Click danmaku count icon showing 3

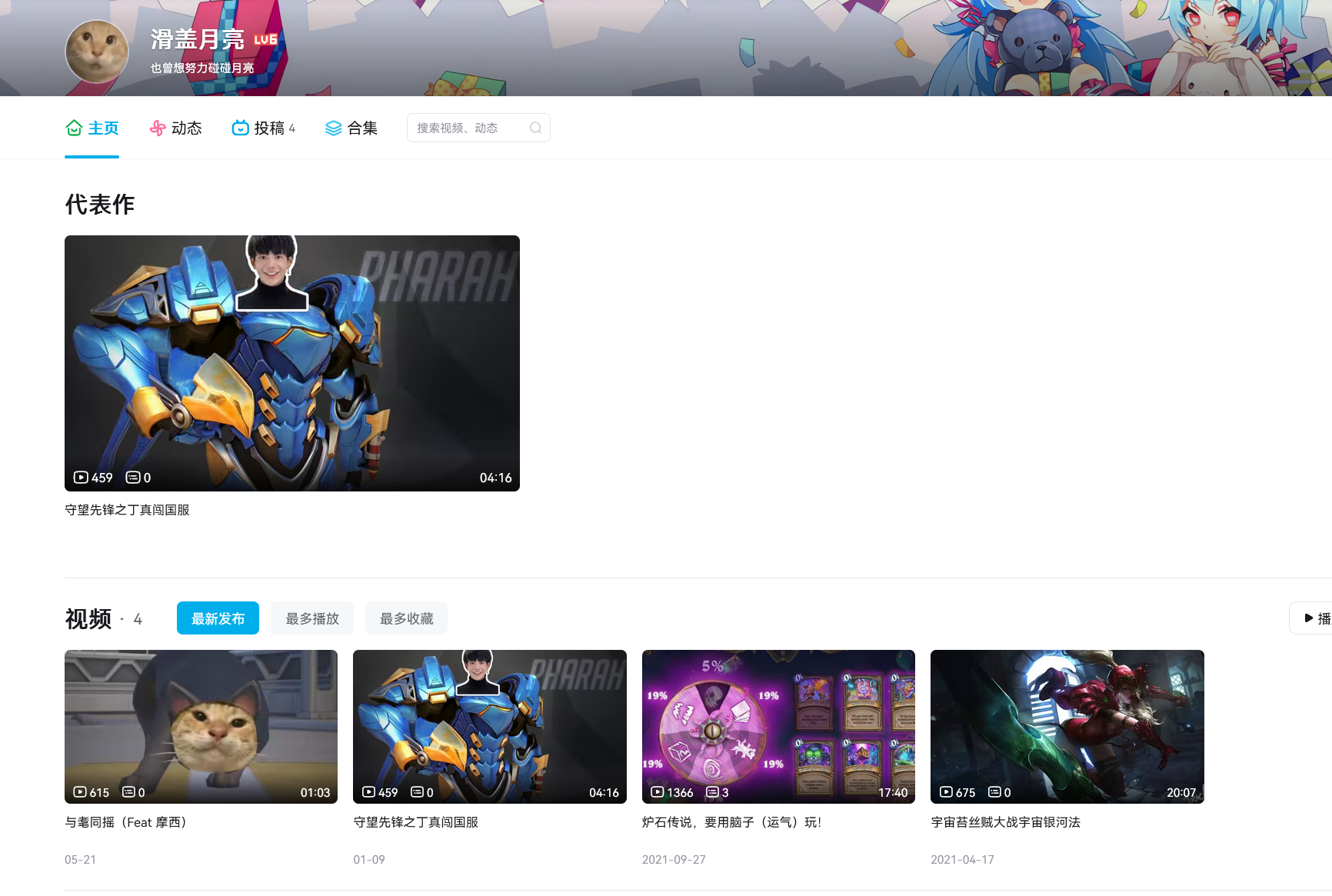pyautogui.click(x=712, y=792)
